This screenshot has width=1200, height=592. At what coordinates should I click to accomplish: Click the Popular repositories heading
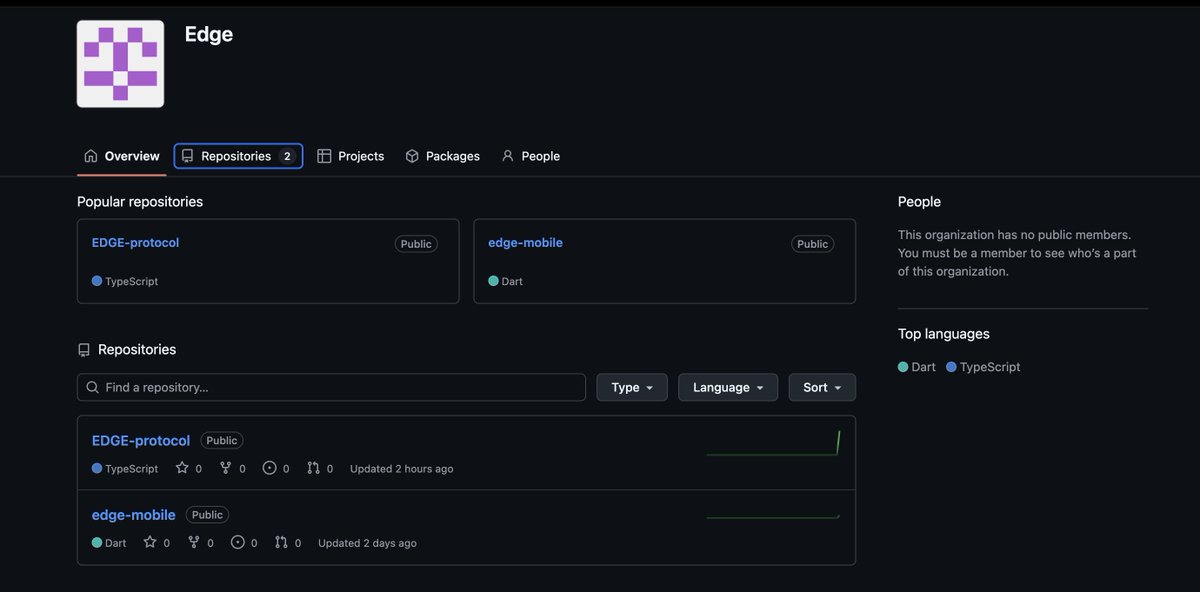(140, 202)
